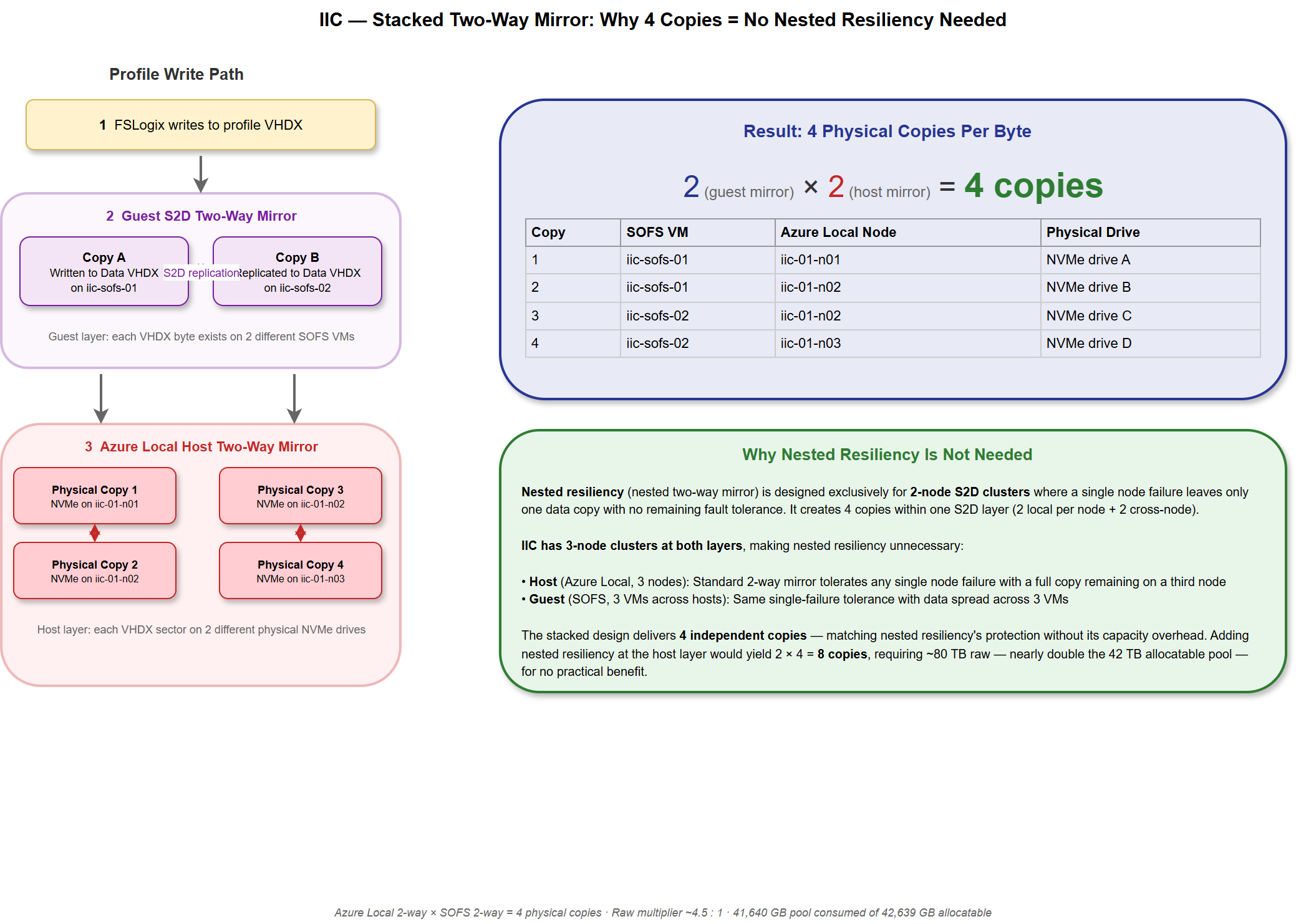
Task: Select the Physical Copy 2 box
Action: [95, 570]
